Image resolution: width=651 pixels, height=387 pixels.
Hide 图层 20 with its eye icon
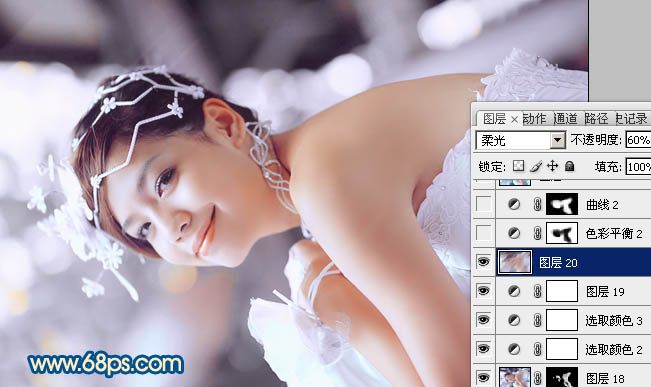tap(483, 262)
